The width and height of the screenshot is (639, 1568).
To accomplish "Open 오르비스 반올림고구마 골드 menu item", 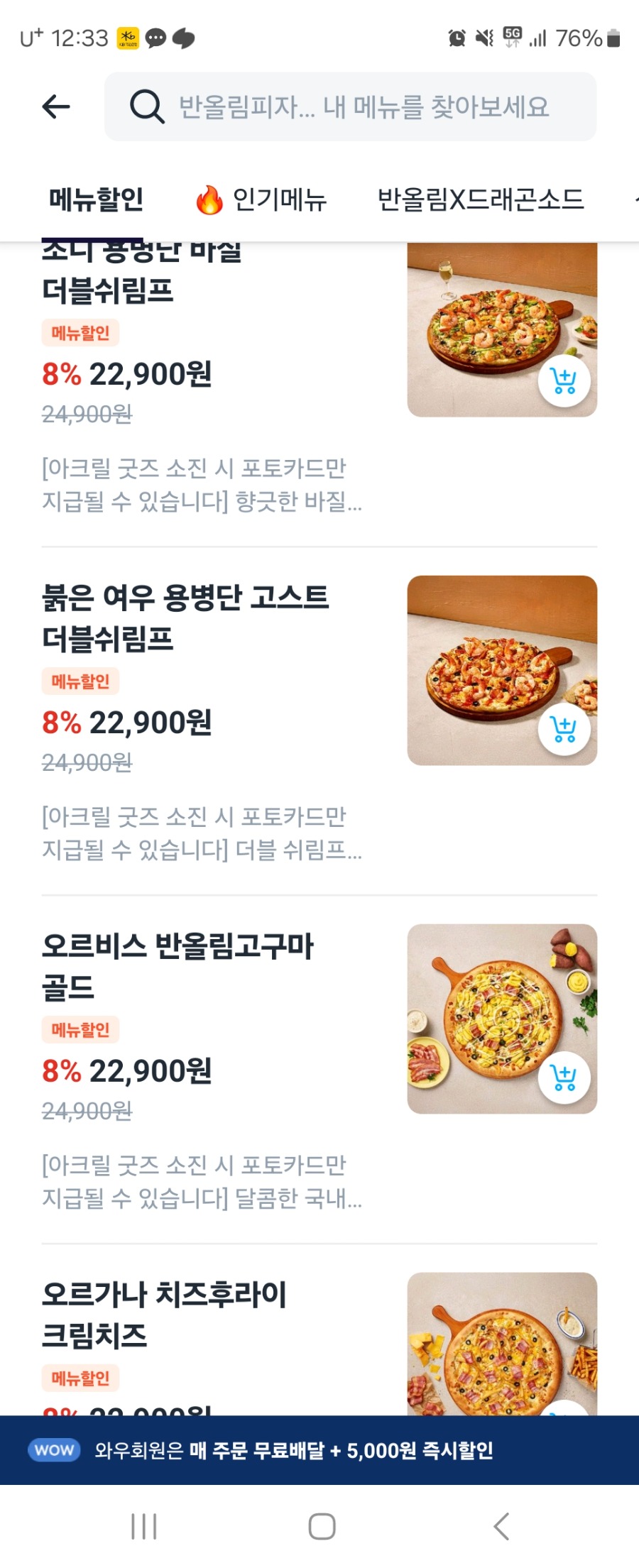I will coord(177,965).
